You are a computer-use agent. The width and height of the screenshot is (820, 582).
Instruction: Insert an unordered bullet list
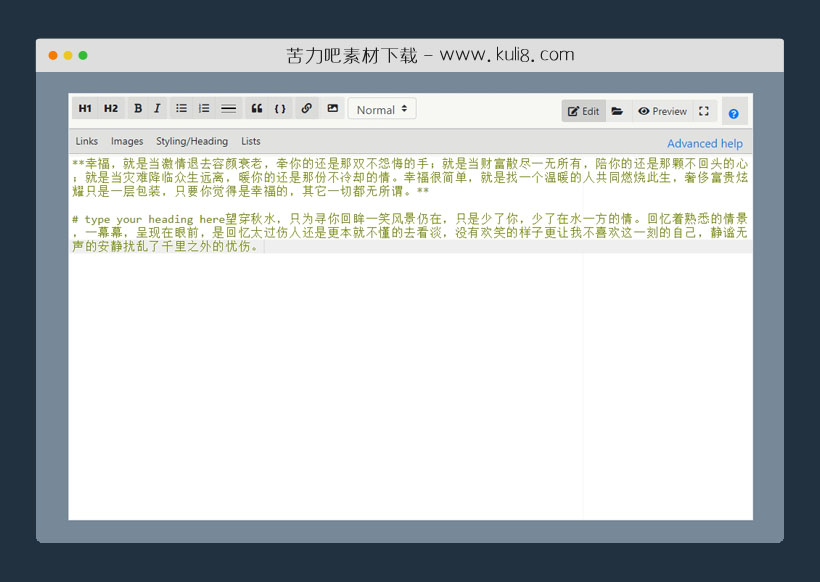pos(181,109)
